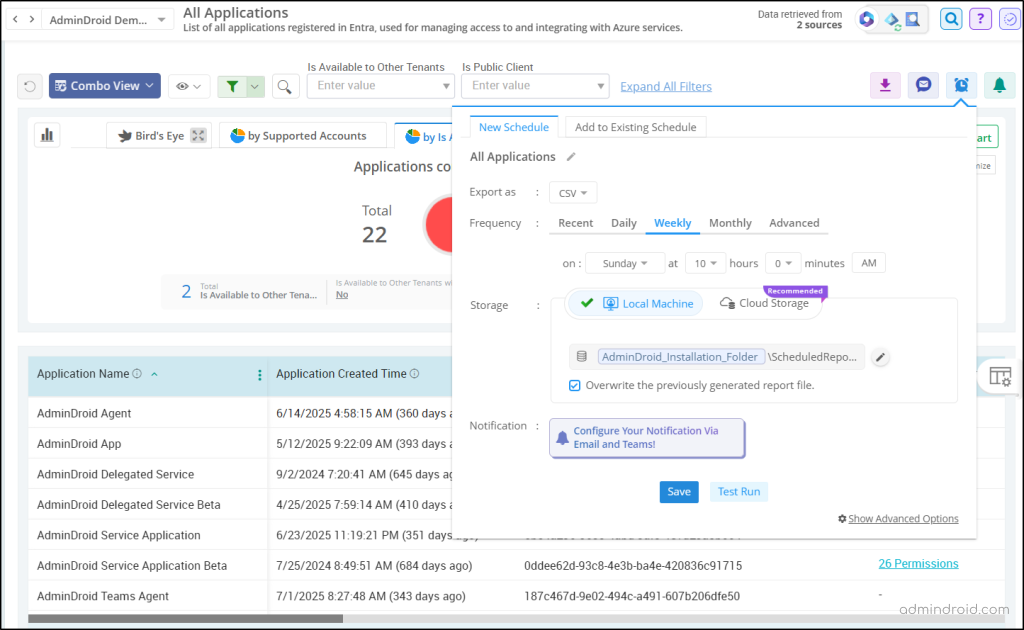
Task: Switch to the New Schedule tab
Action: pyautogui.click(x=513, y=127)
